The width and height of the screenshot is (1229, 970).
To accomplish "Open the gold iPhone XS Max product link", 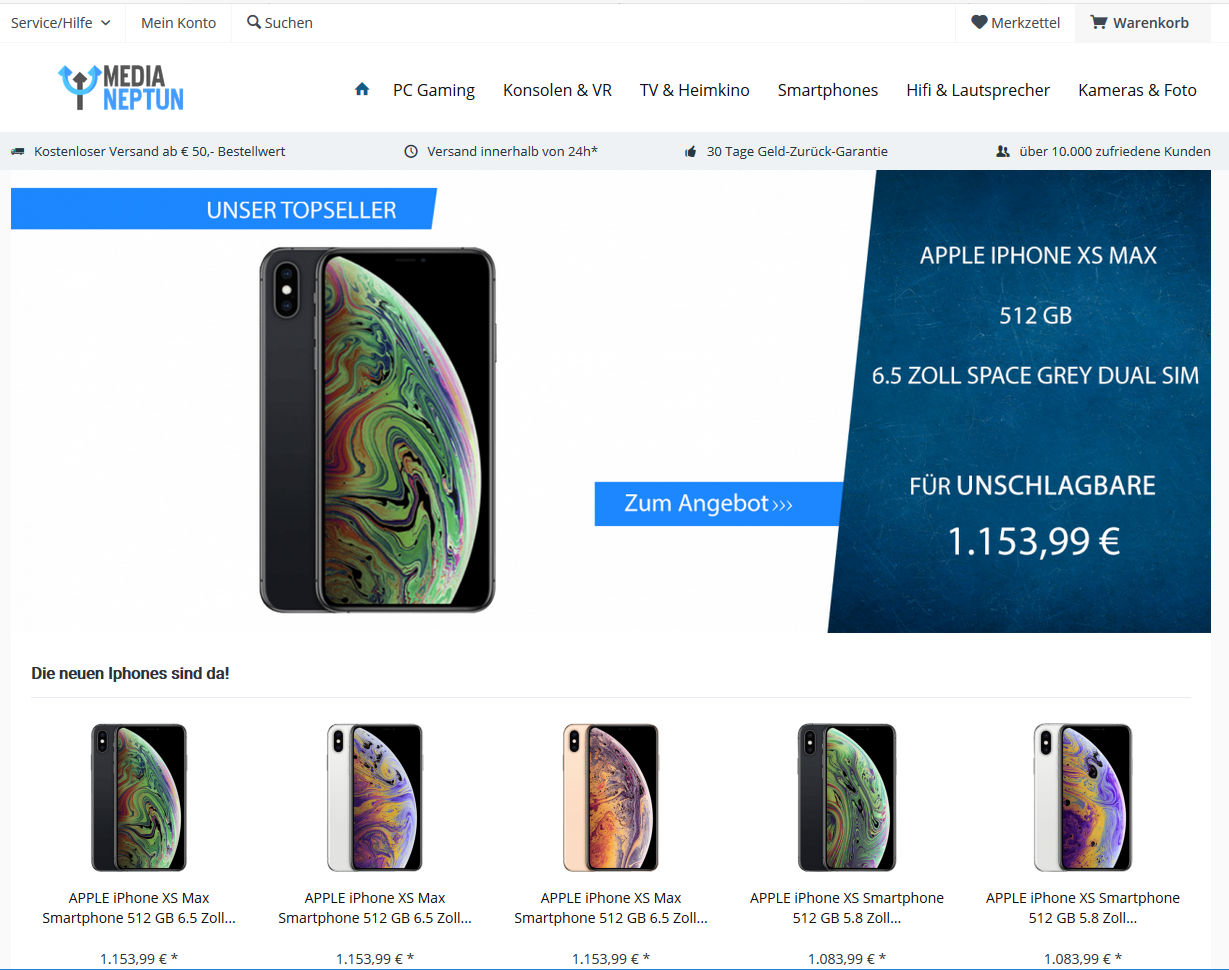I will coord(611,908).
